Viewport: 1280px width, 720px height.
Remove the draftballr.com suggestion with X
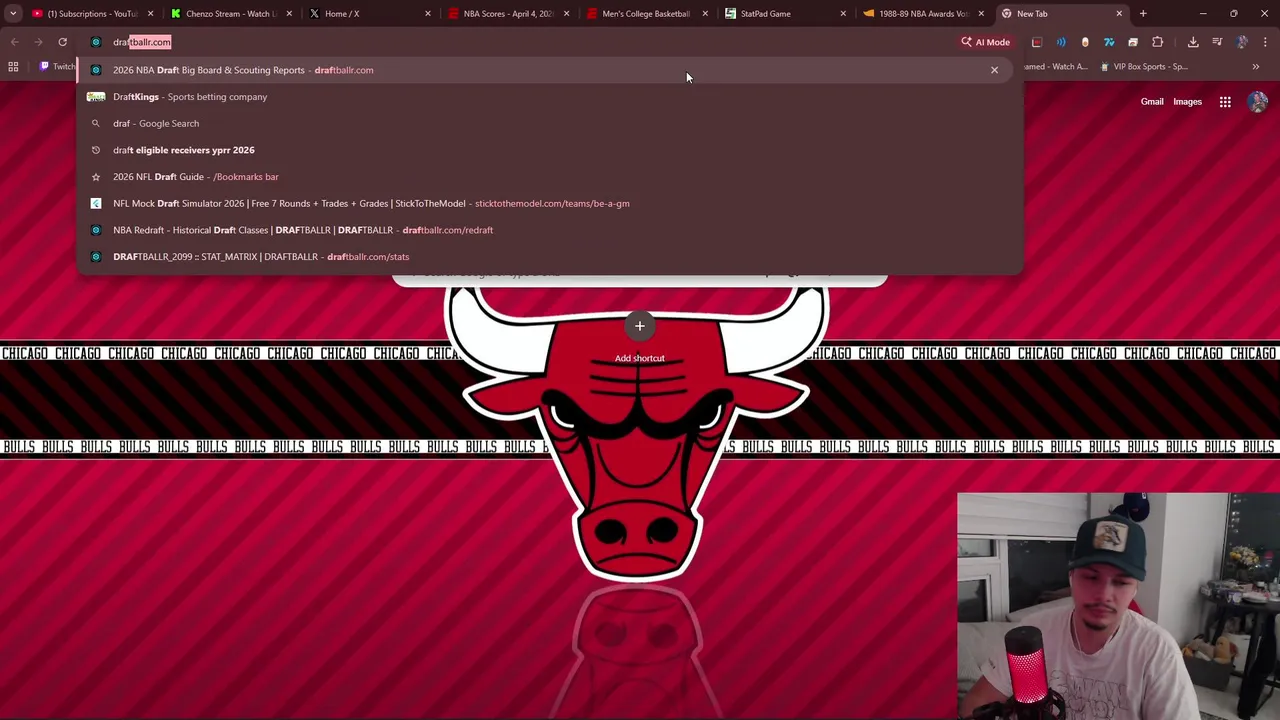coord(994,70)
